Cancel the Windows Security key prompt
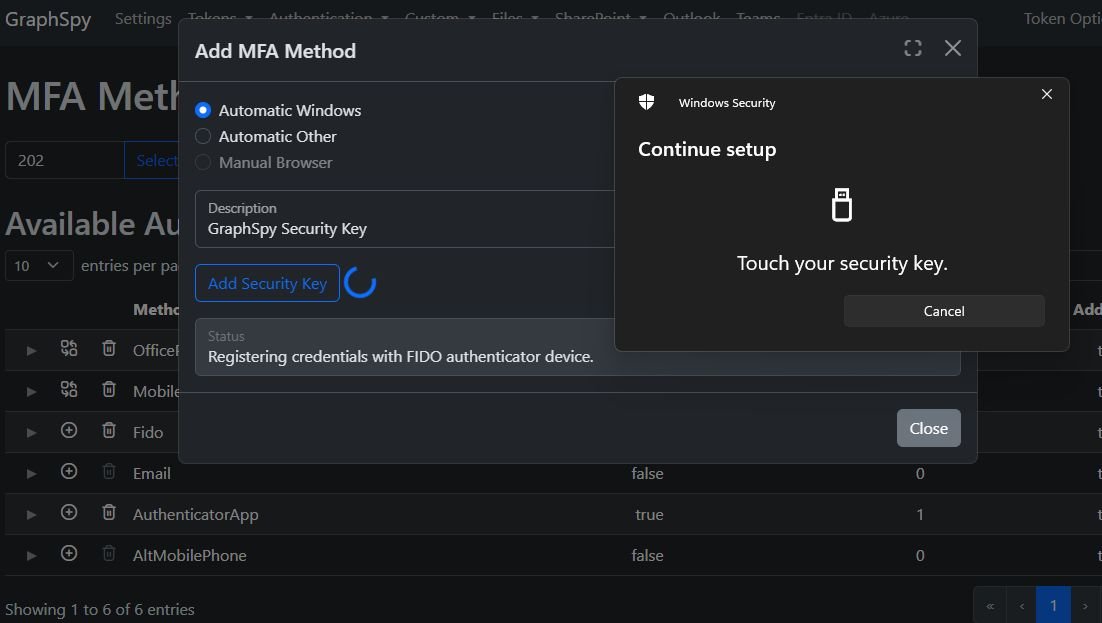The height and width of the screenshot is (623, 1102). click(x=943, y=311)
